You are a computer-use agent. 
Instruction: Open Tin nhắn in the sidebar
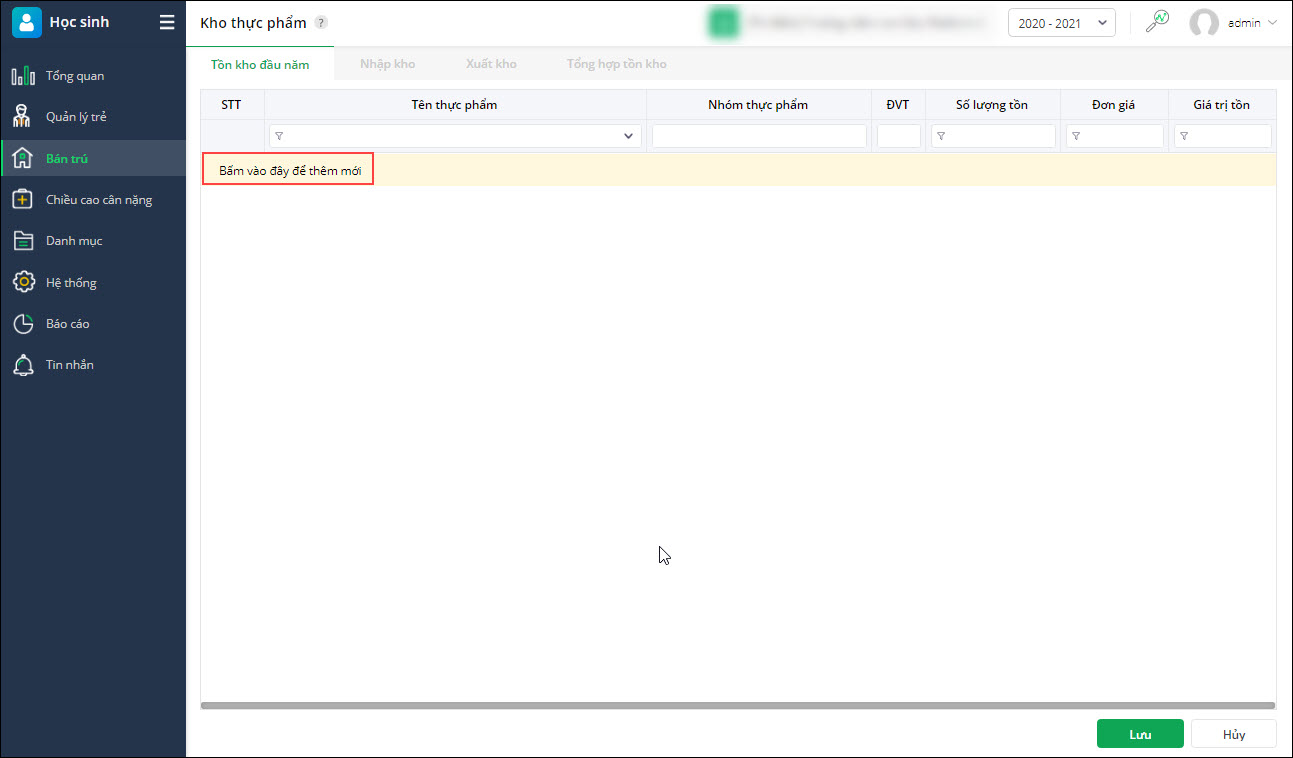tap(93, 365)
